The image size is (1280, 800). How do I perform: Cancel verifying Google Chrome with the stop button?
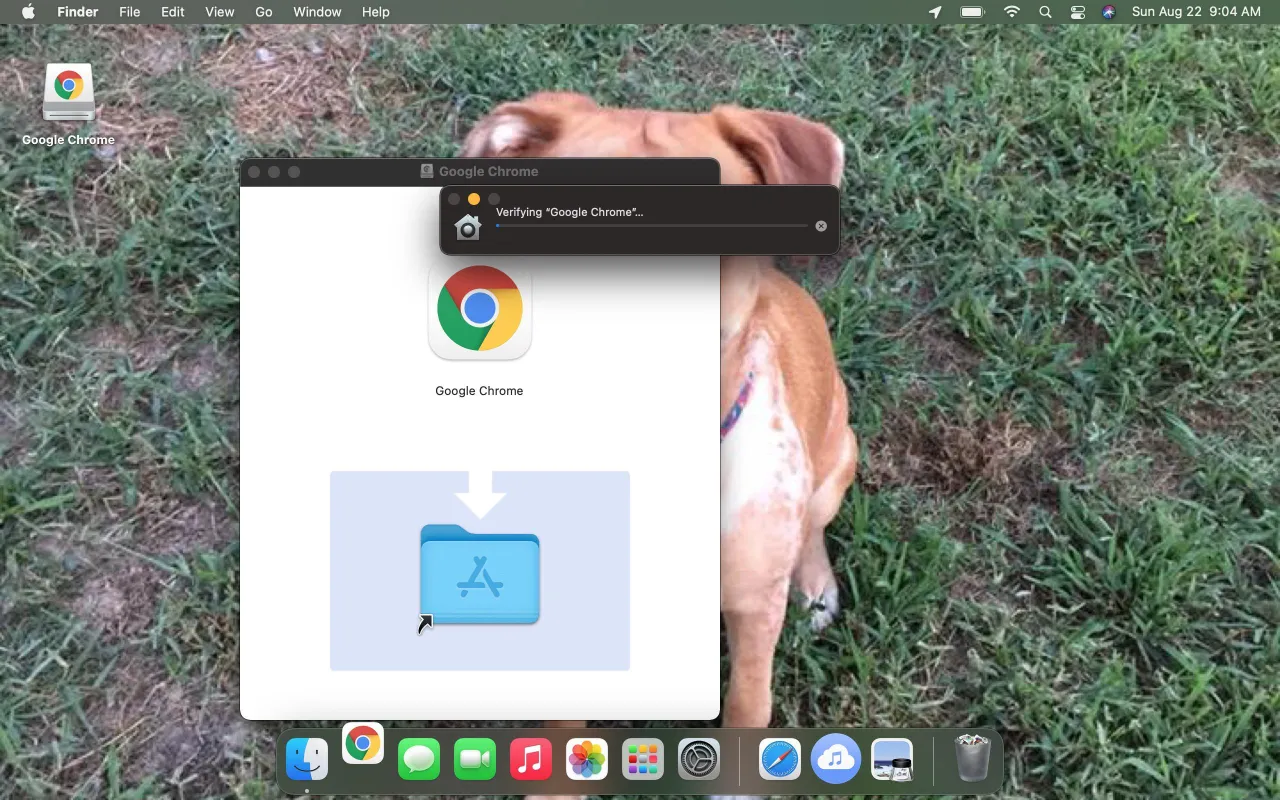(x=820, y=225)
